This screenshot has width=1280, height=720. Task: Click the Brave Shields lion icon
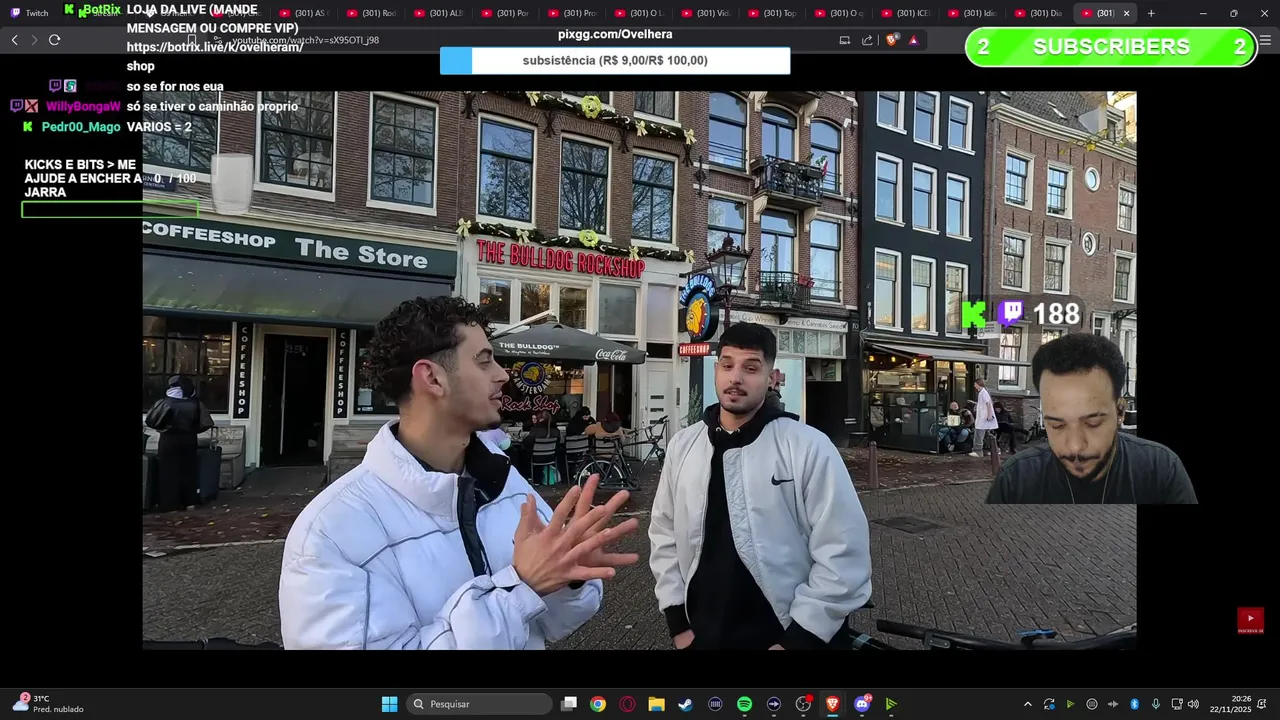pos(893,40)
